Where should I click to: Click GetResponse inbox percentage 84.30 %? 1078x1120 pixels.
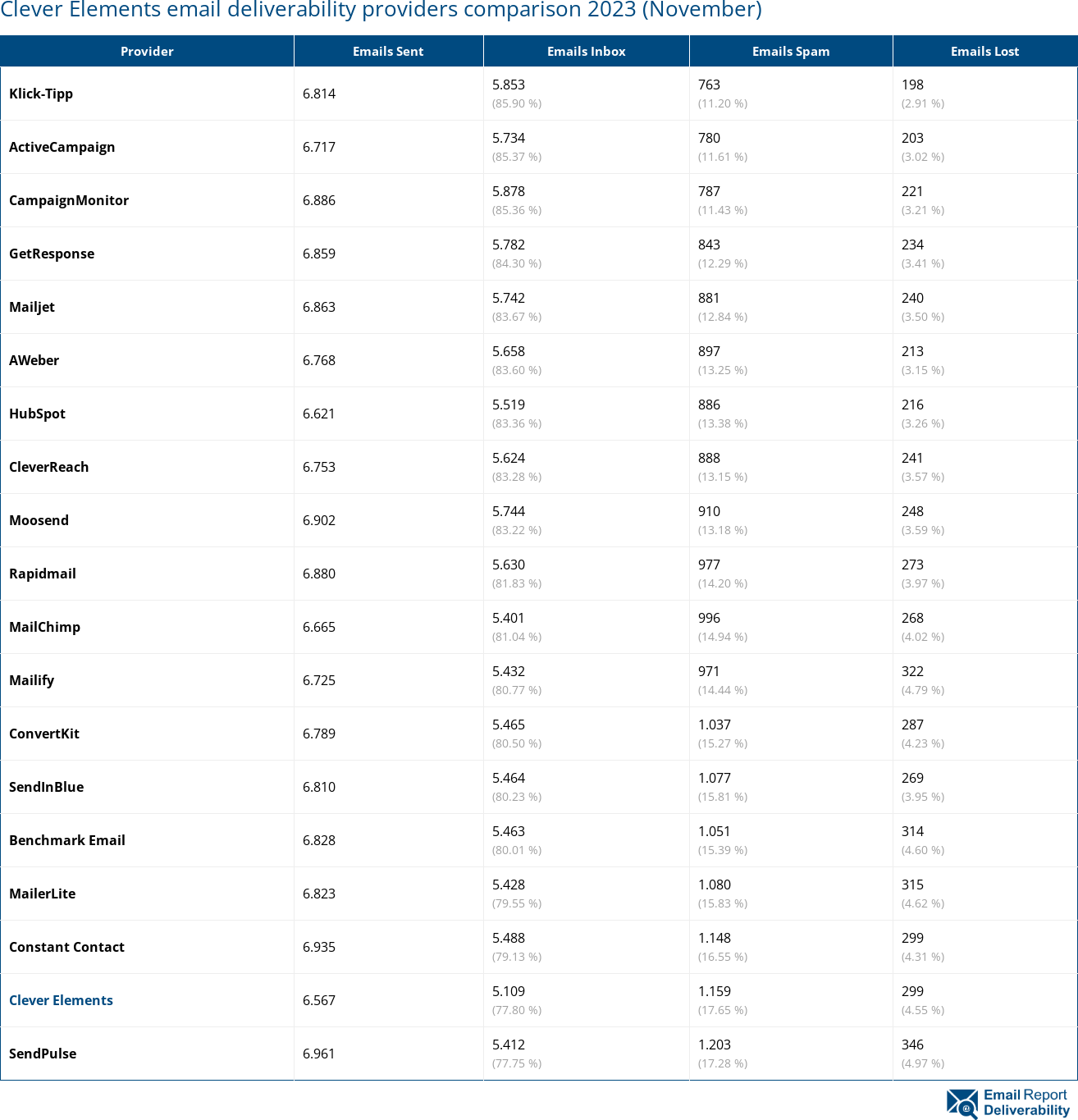tap(517, 263)
